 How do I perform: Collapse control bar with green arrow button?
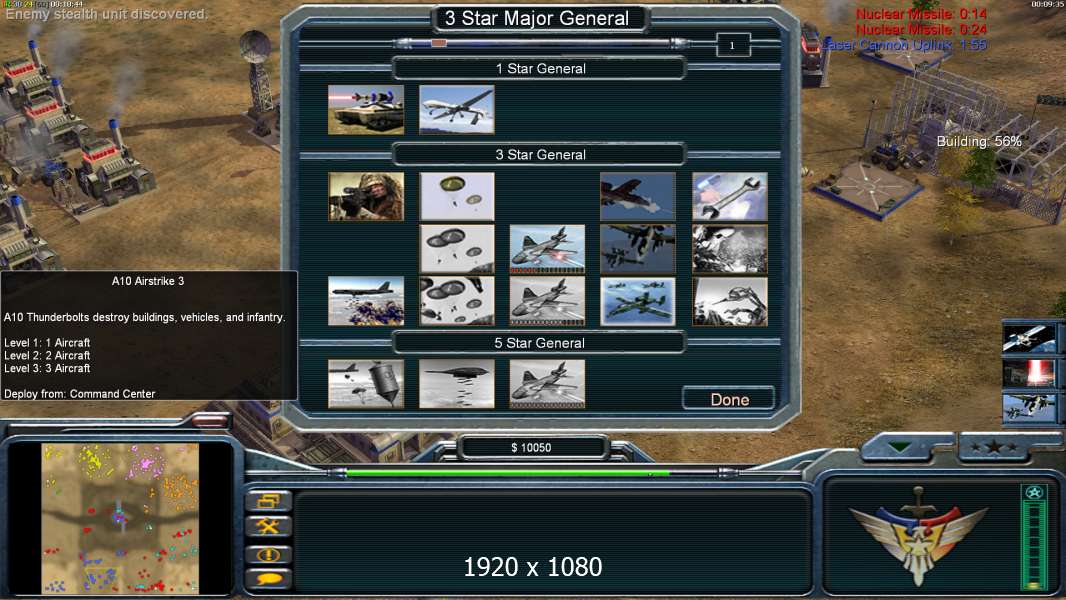coord(899,447)
